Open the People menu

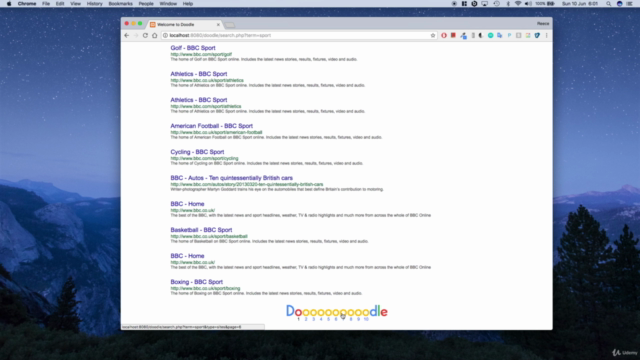(146, 4)
